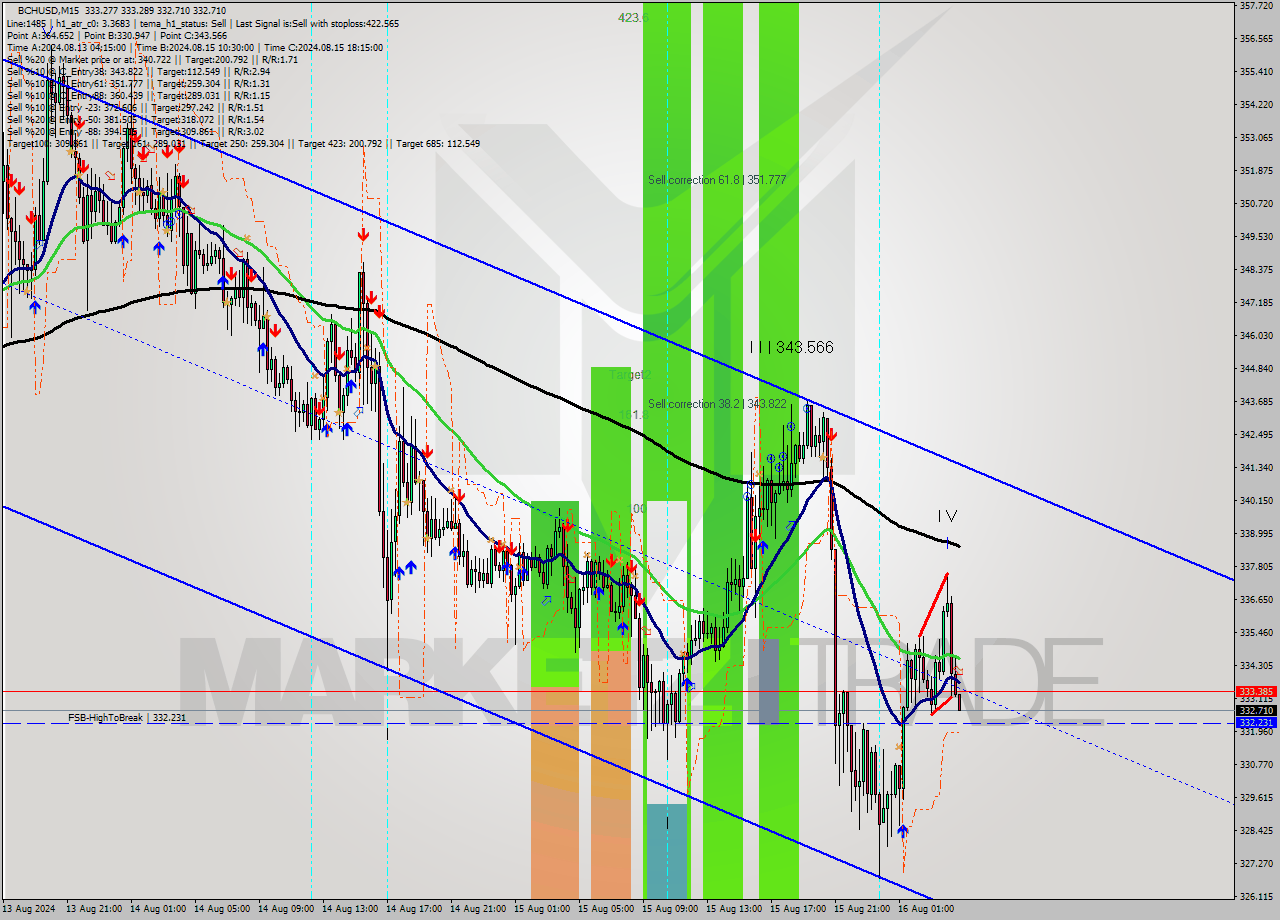The image size is (1280, 920).
Task: Click the 'Target 250: 259.304' text
Action: (242, 143)
